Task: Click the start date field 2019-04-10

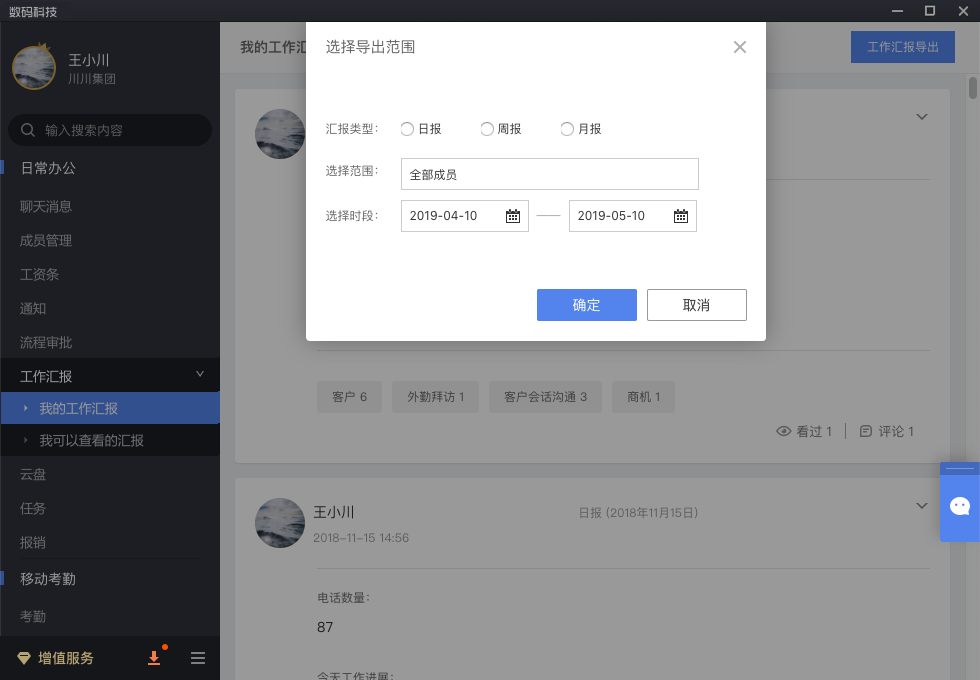Action: pos(464,216)
